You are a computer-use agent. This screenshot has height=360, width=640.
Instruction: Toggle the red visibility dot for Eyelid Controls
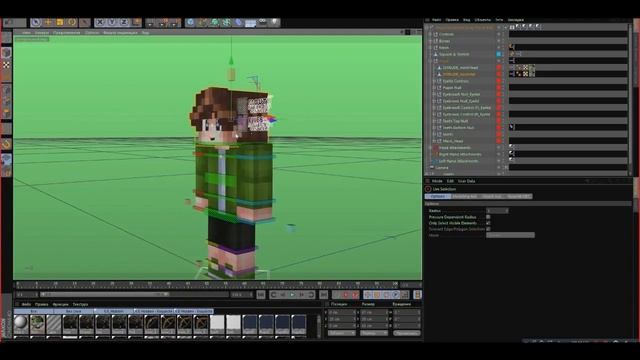498,81
